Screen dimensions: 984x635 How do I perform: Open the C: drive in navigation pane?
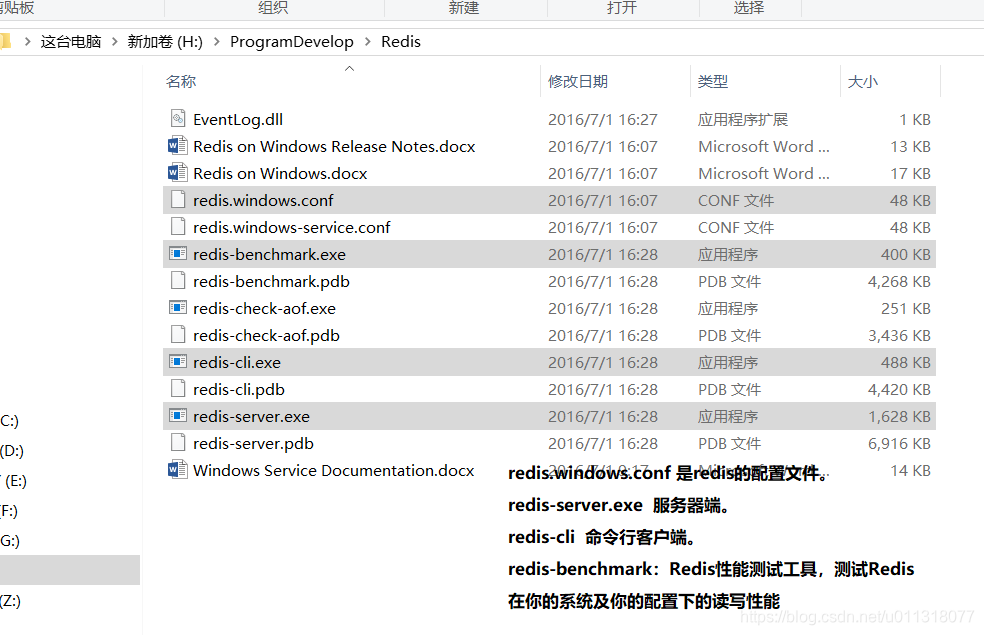coord(9,420)
